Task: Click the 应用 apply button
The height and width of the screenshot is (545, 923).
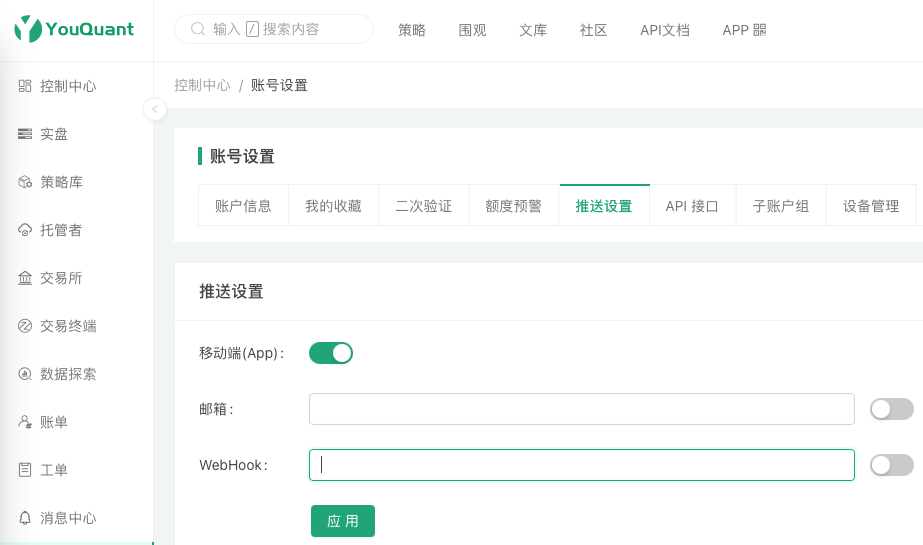Action: (343, 521)
